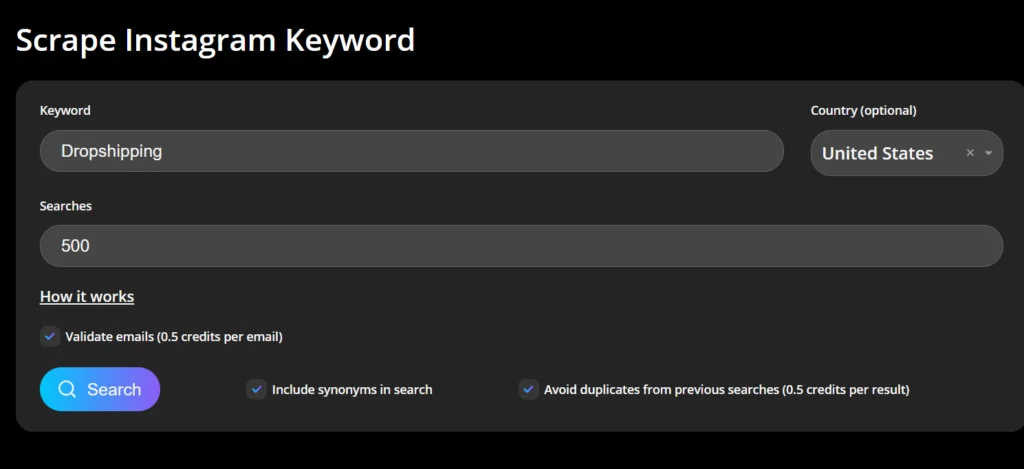Click the Keyword field label
Viewport: 1024px width, 469px height.
(65, 110)
